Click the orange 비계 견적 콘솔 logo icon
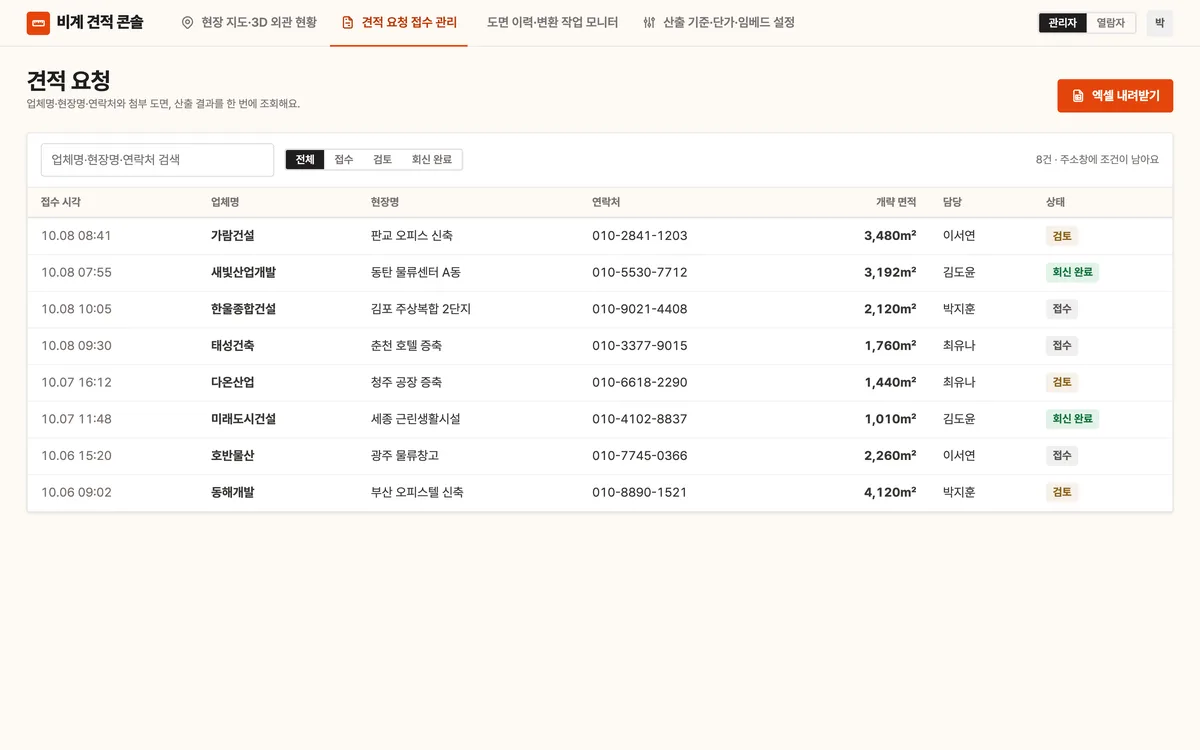The image size is (1200, 750). [38, 22]
